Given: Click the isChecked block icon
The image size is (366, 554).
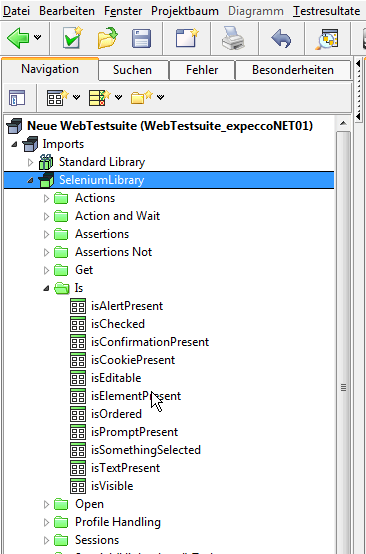Looking at the screenshot, I should point(78,324).
